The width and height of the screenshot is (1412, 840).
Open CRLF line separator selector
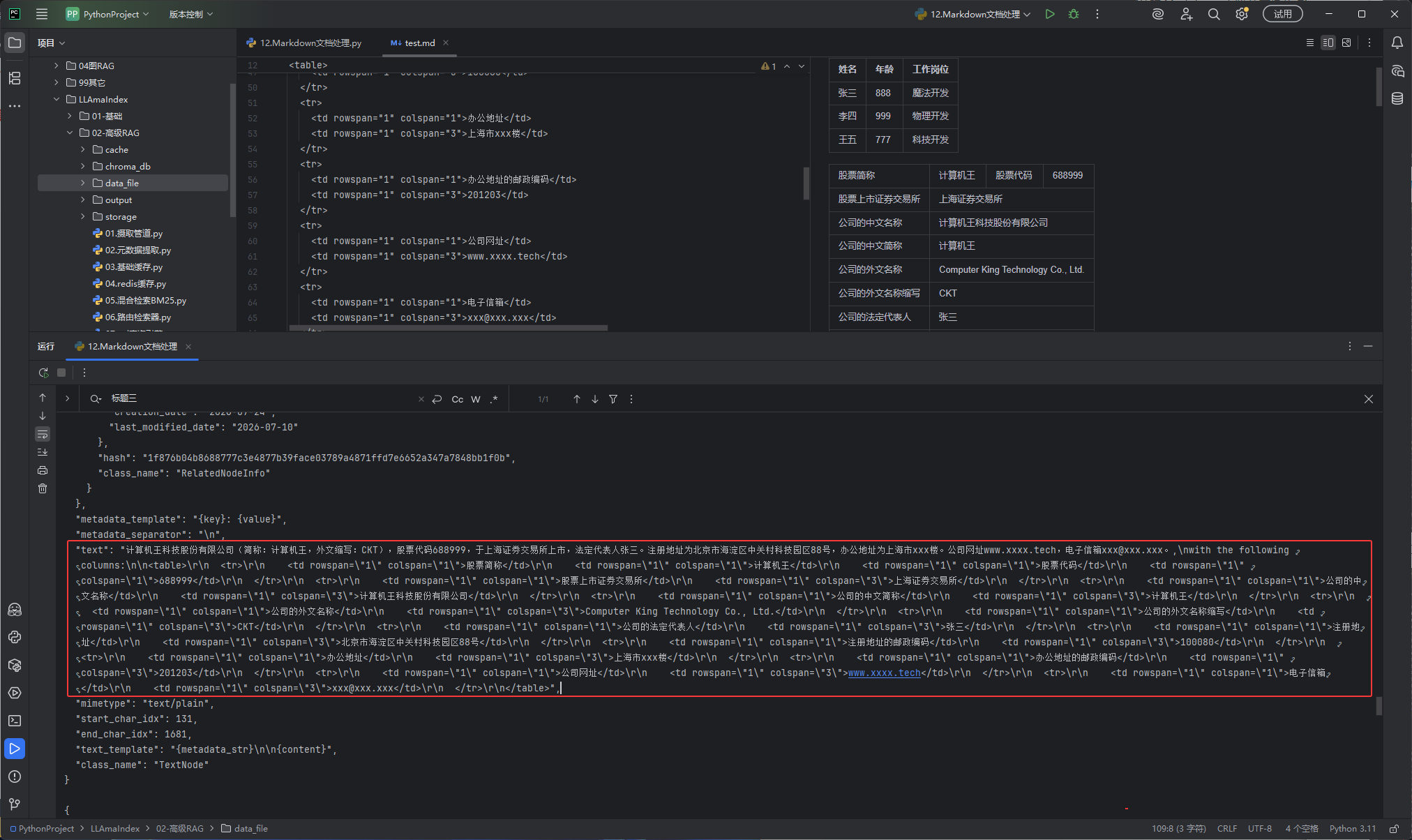pos(1227,829)
